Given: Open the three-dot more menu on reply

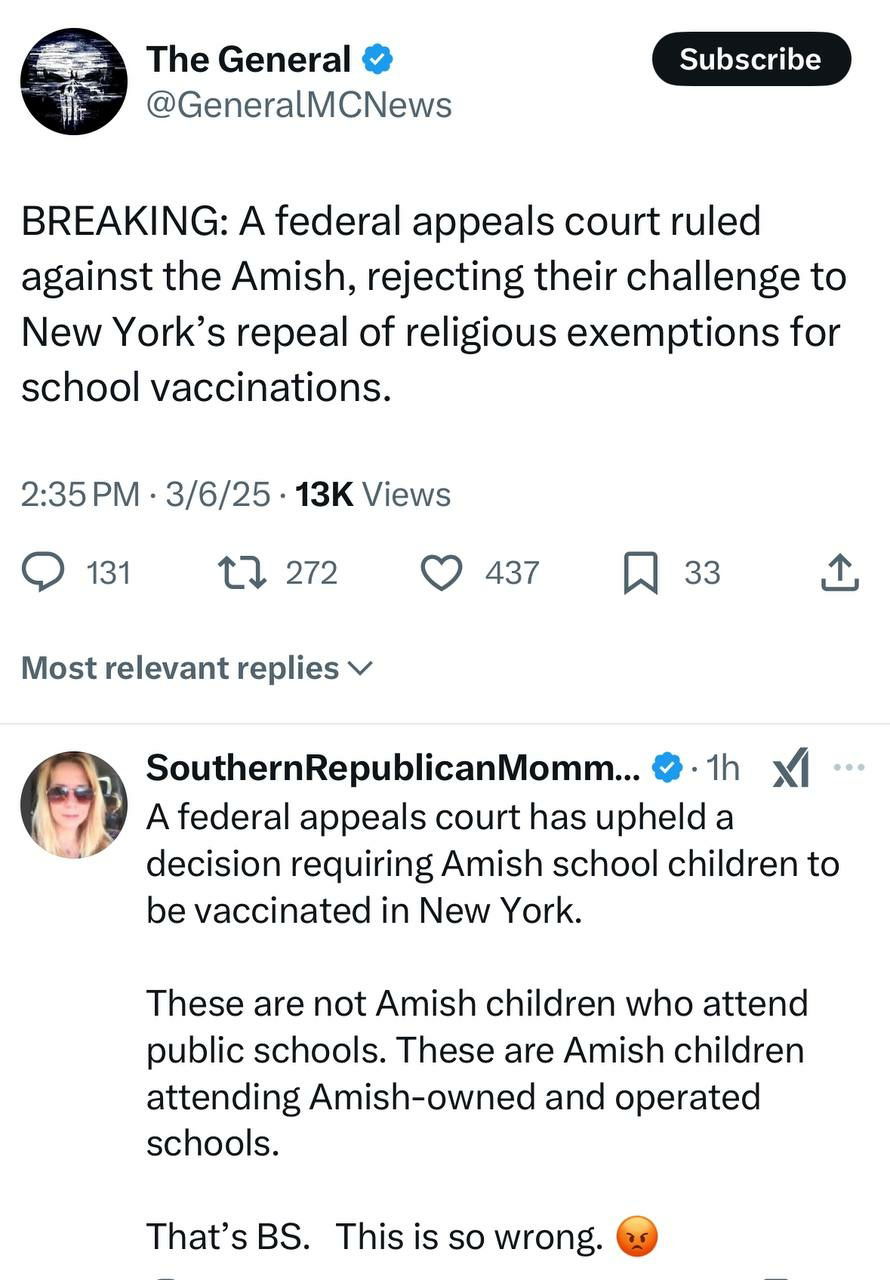Looking at the screenshot, I should click(x=847, y=768).
